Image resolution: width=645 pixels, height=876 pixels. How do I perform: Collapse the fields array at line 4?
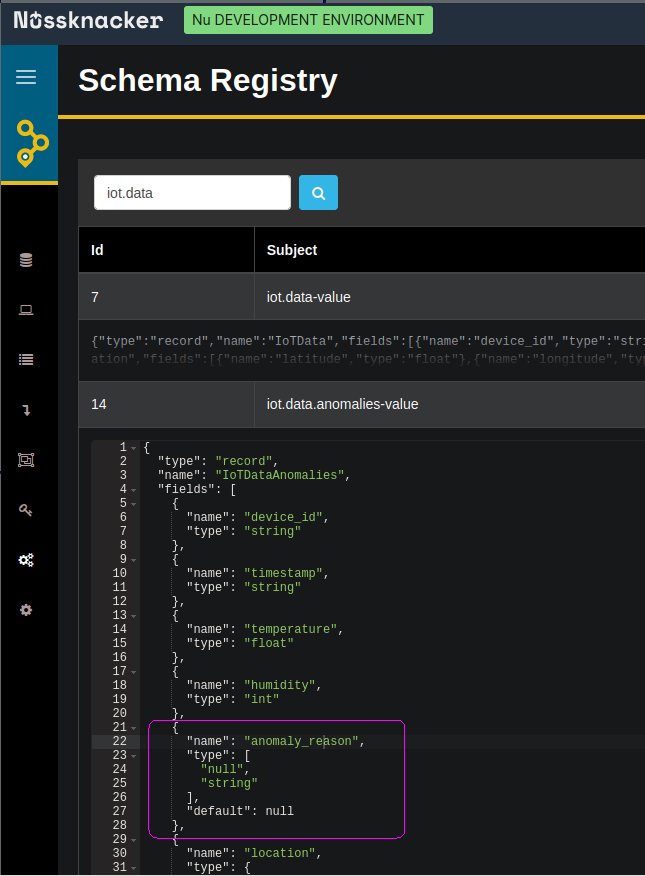(134, 490)
